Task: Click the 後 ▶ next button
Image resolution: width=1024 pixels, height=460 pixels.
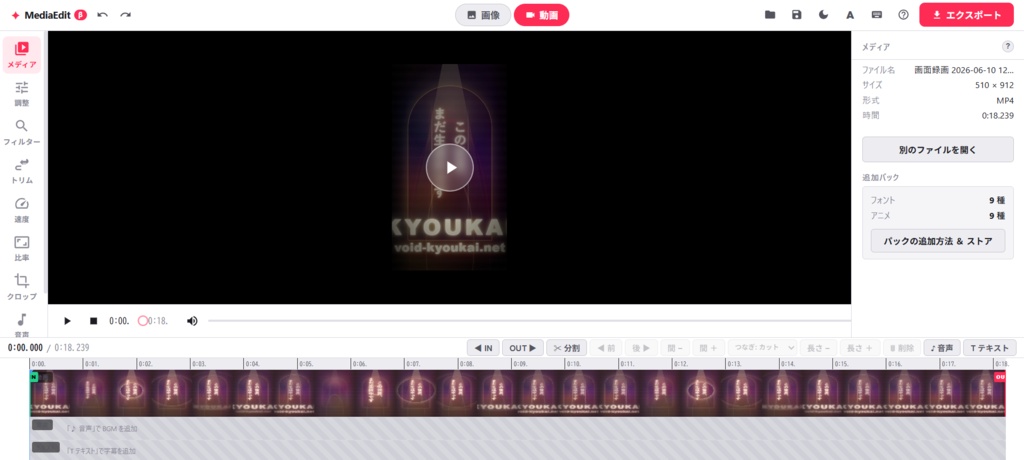Action: [x=641, y=348]
